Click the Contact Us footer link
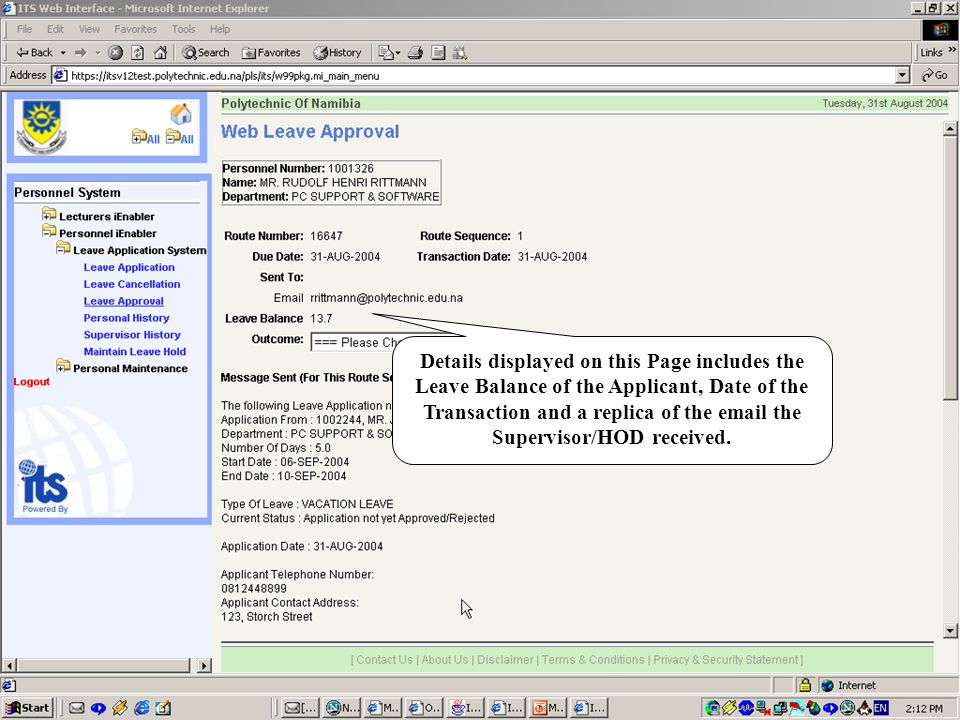Image resolution: width=960 pixels, height=720 pixels. pos(384,659)
